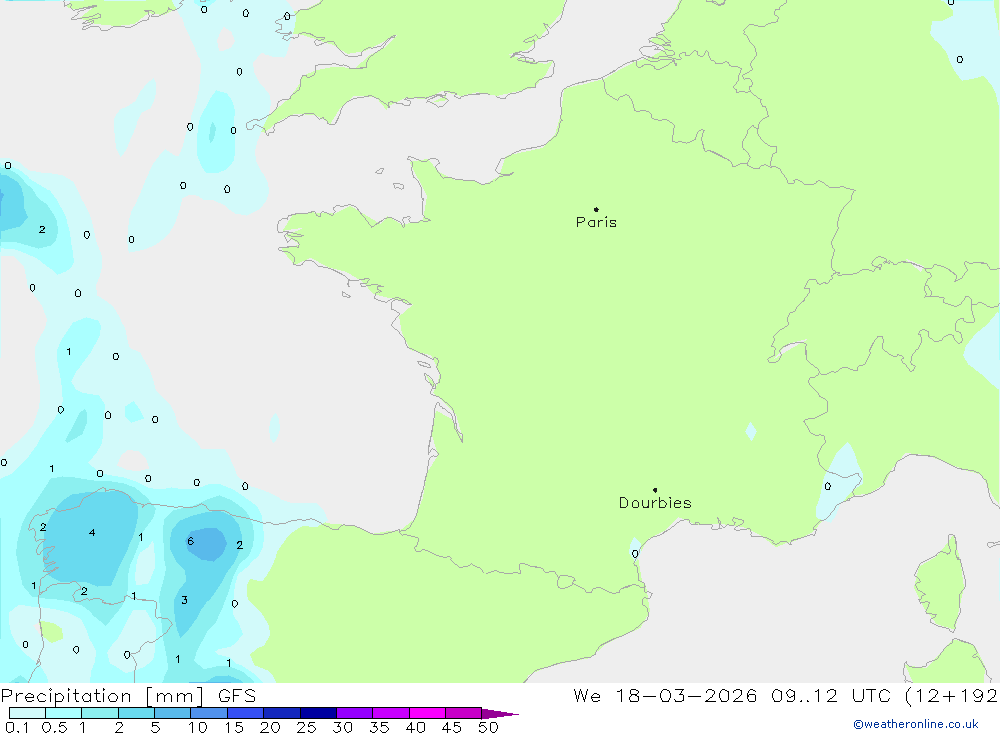Open the weatheronline.co.uk copyright link
Viewport: 1000px width, 733px height.
click(x=916, y=724)
